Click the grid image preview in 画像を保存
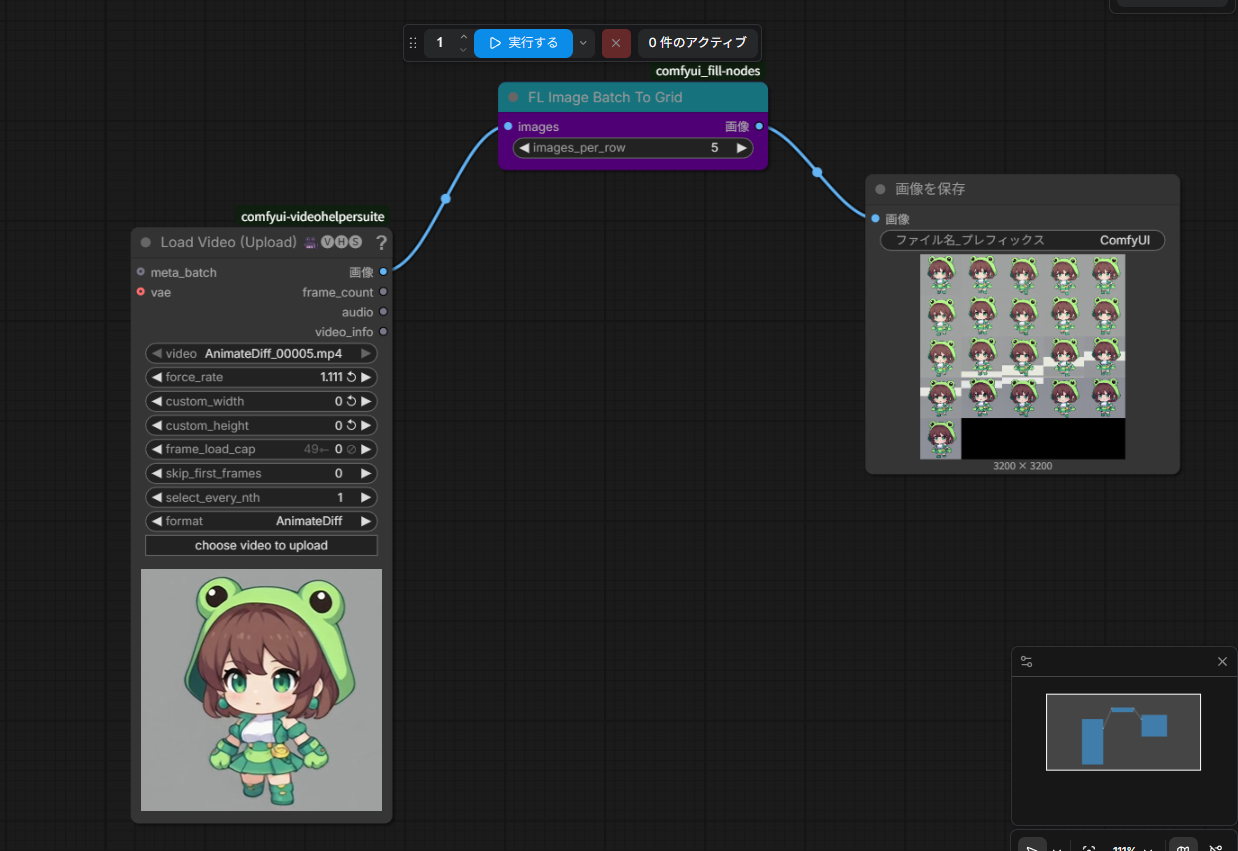The width and height of the screenshot is (1238, 851). pos(1022,357)
